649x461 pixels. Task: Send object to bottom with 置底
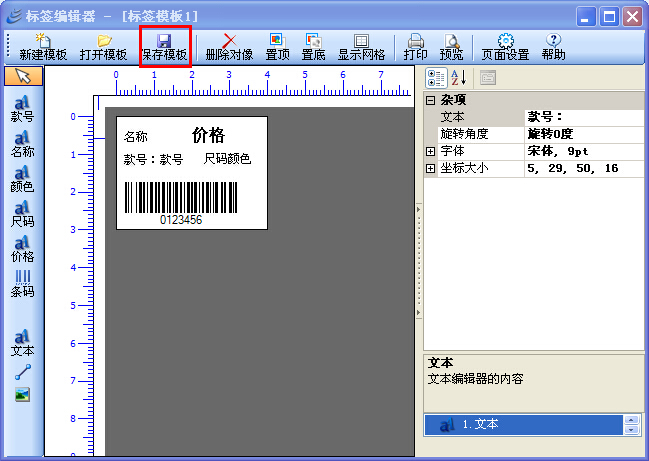[313, 47]
